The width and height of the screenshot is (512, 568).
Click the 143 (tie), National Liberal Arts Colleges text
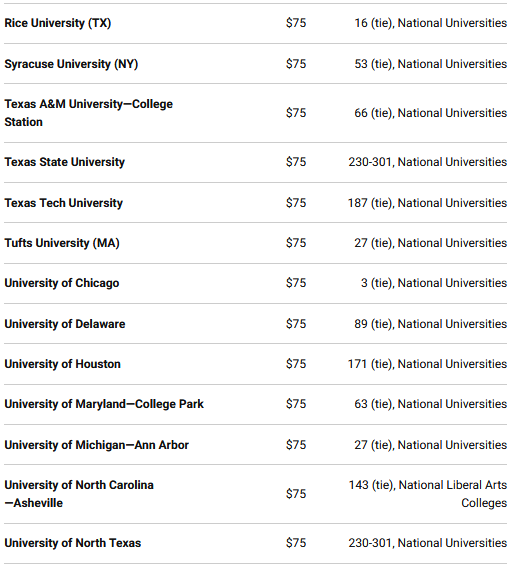(428, 494)
